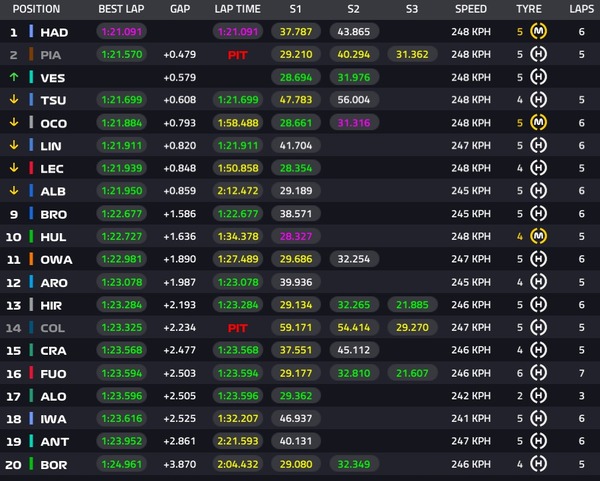Click the LAP TIME column header
Image resolution: width=600 pixels, height=481 pixels.
click(237, 9)
